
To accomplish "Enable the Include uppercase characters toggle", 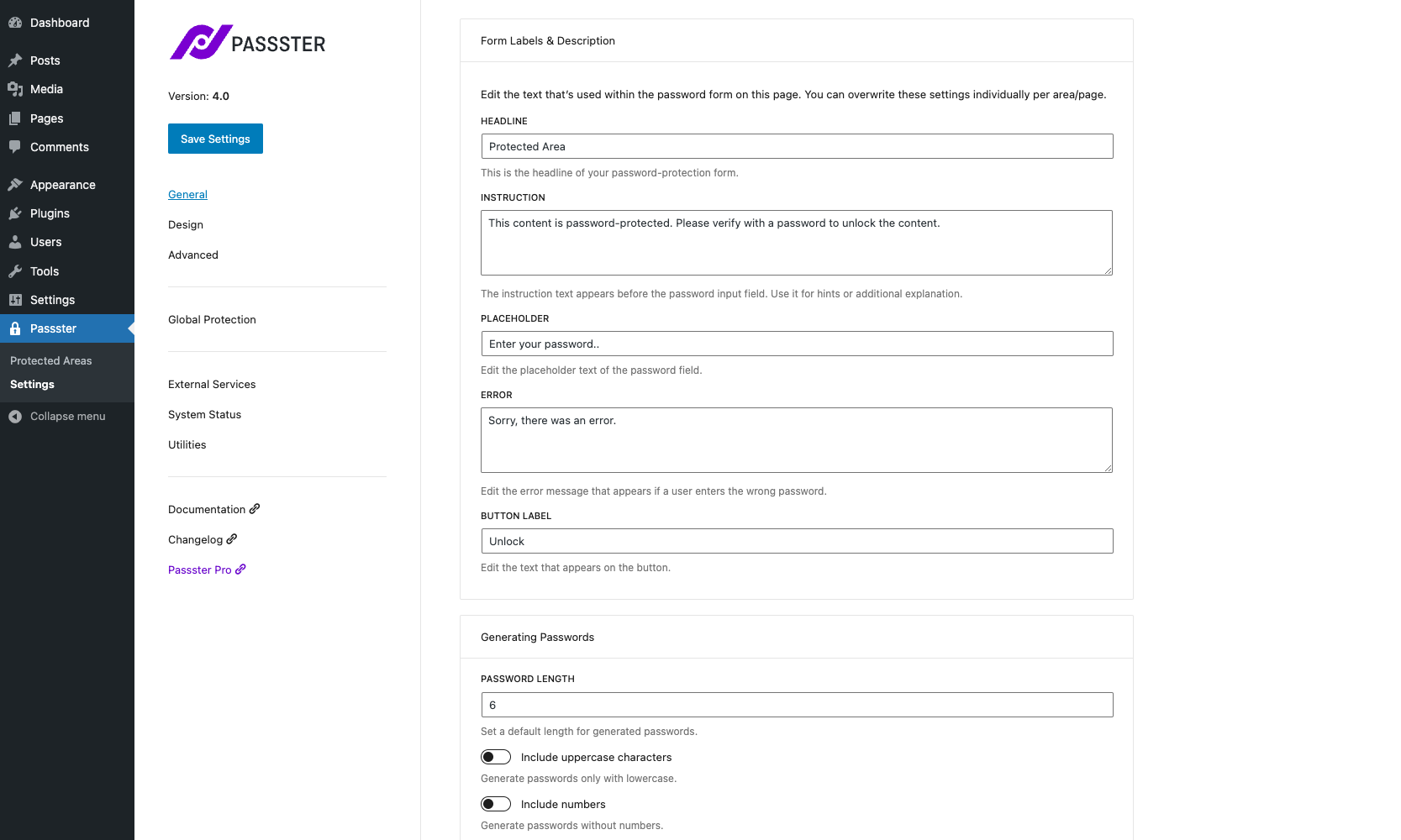I will (x=496, y=757).
